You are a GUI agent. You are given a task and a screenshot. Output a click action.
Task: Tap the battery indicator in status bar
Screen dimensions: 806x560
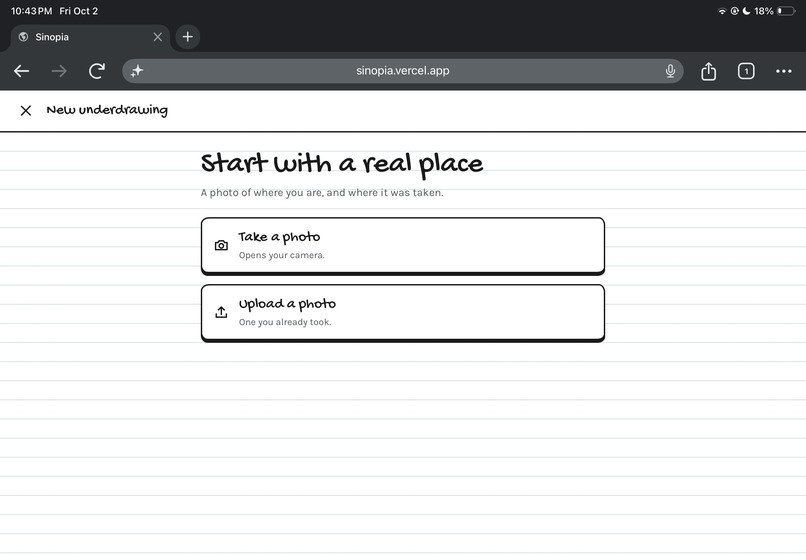click(x=786, y=11)
